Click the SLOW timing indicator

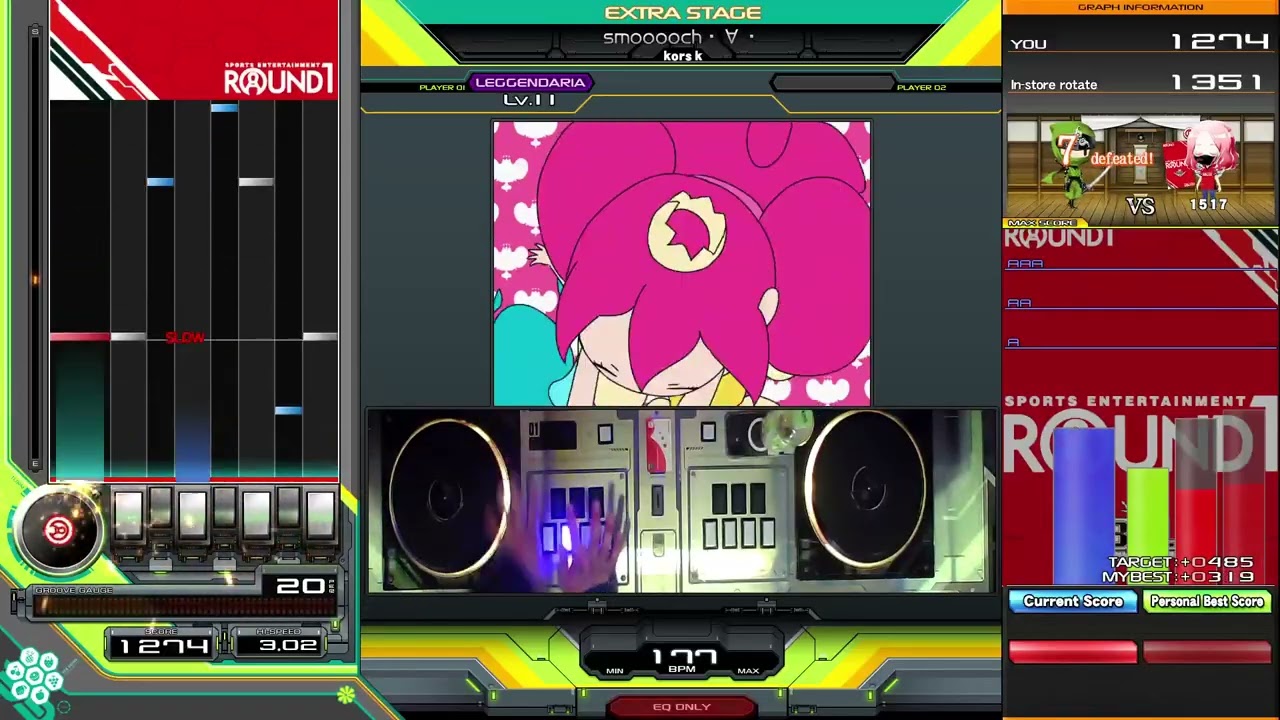185,338
